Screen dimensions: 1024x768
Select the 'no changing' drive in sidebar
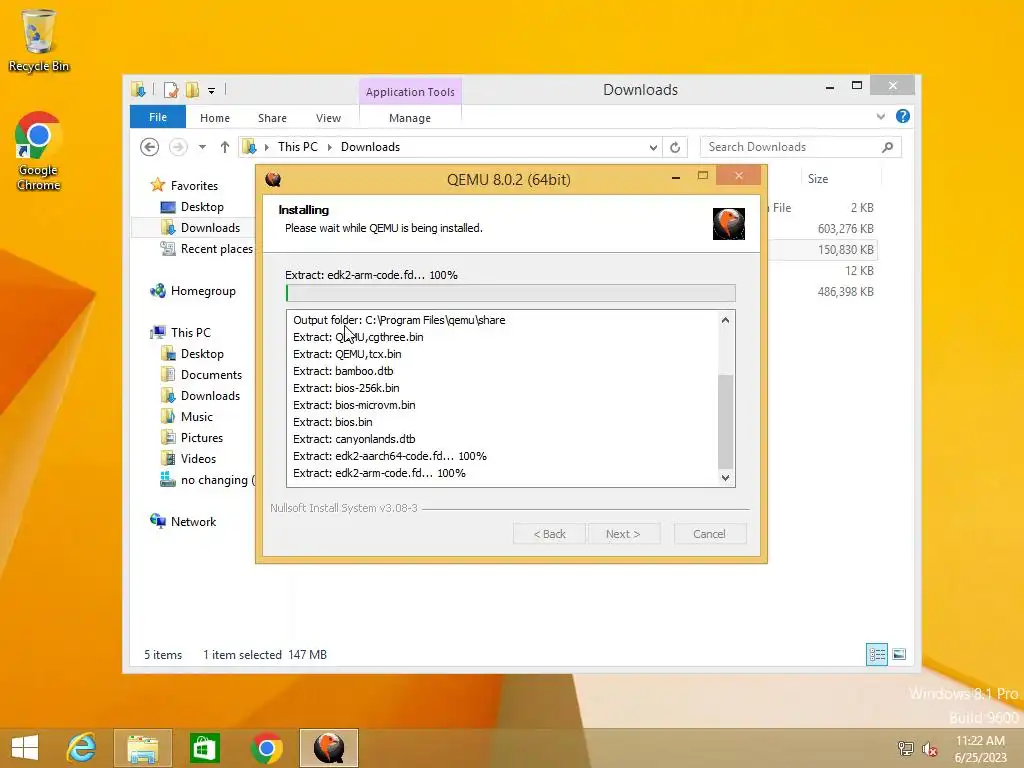click(207, 480)
